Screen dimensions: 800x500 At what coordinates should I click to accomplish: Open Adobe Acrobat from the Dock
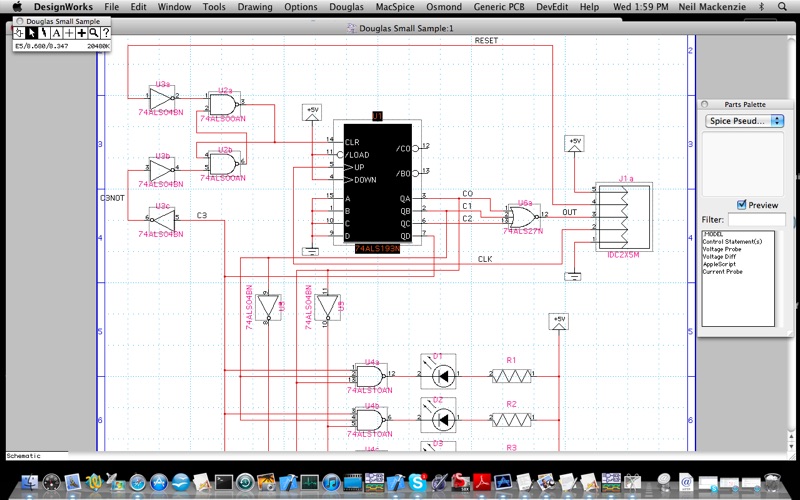click(482, 482)
